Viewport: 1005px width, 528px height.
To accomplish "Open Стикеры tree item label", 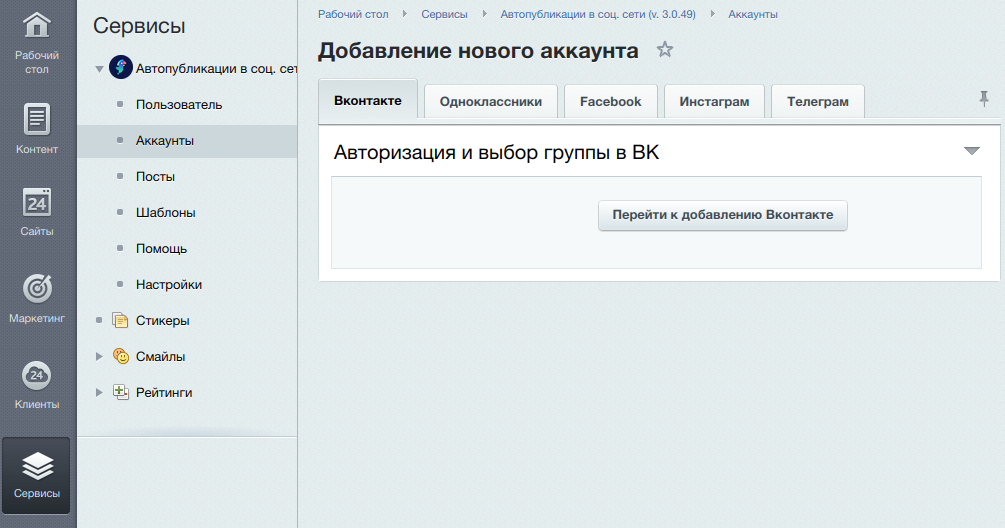I will (163, 320).
